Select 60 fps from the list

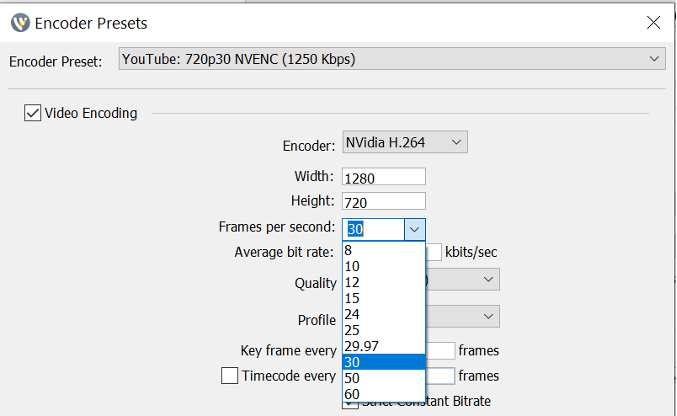point(383,394)
